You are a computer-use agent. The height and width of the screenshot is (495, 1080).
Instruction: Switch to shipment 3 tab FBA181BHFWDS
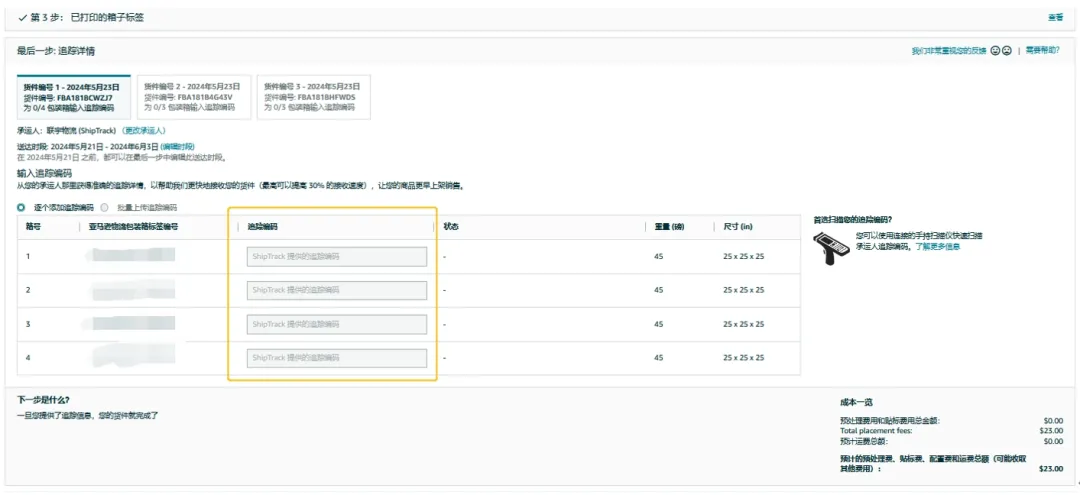pyautogui.click(x=313, y=97)
